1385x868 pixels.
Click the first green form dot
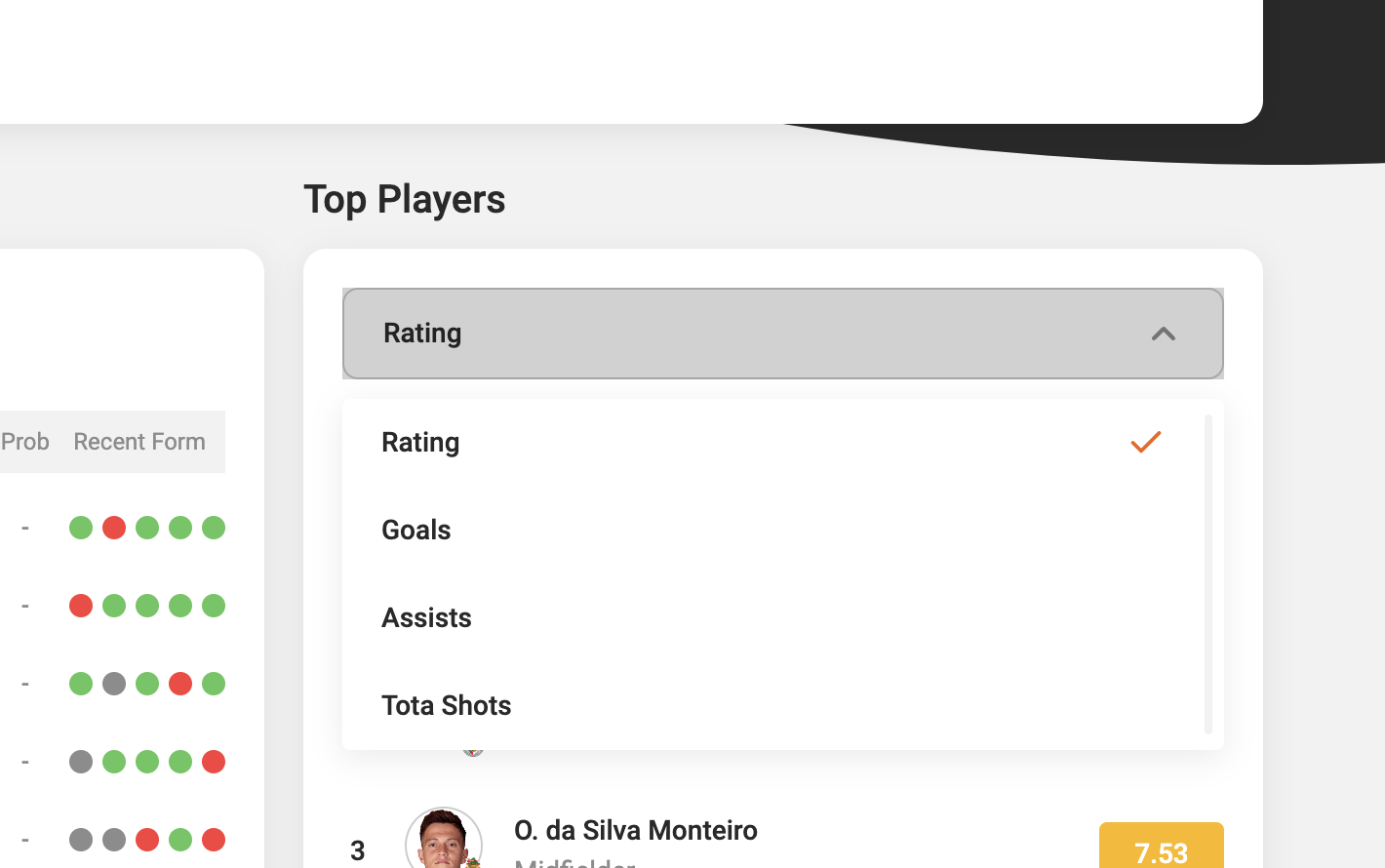pos(81,527)
